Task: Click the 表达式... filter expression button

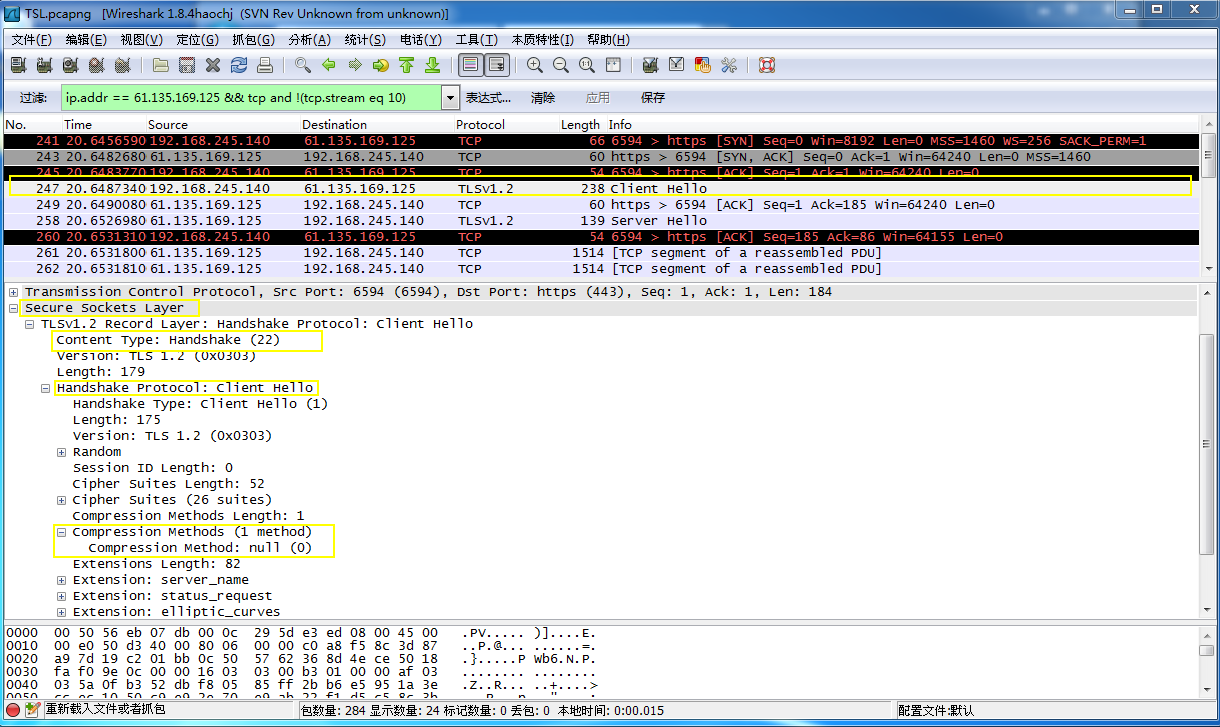Action: (488, 98)
